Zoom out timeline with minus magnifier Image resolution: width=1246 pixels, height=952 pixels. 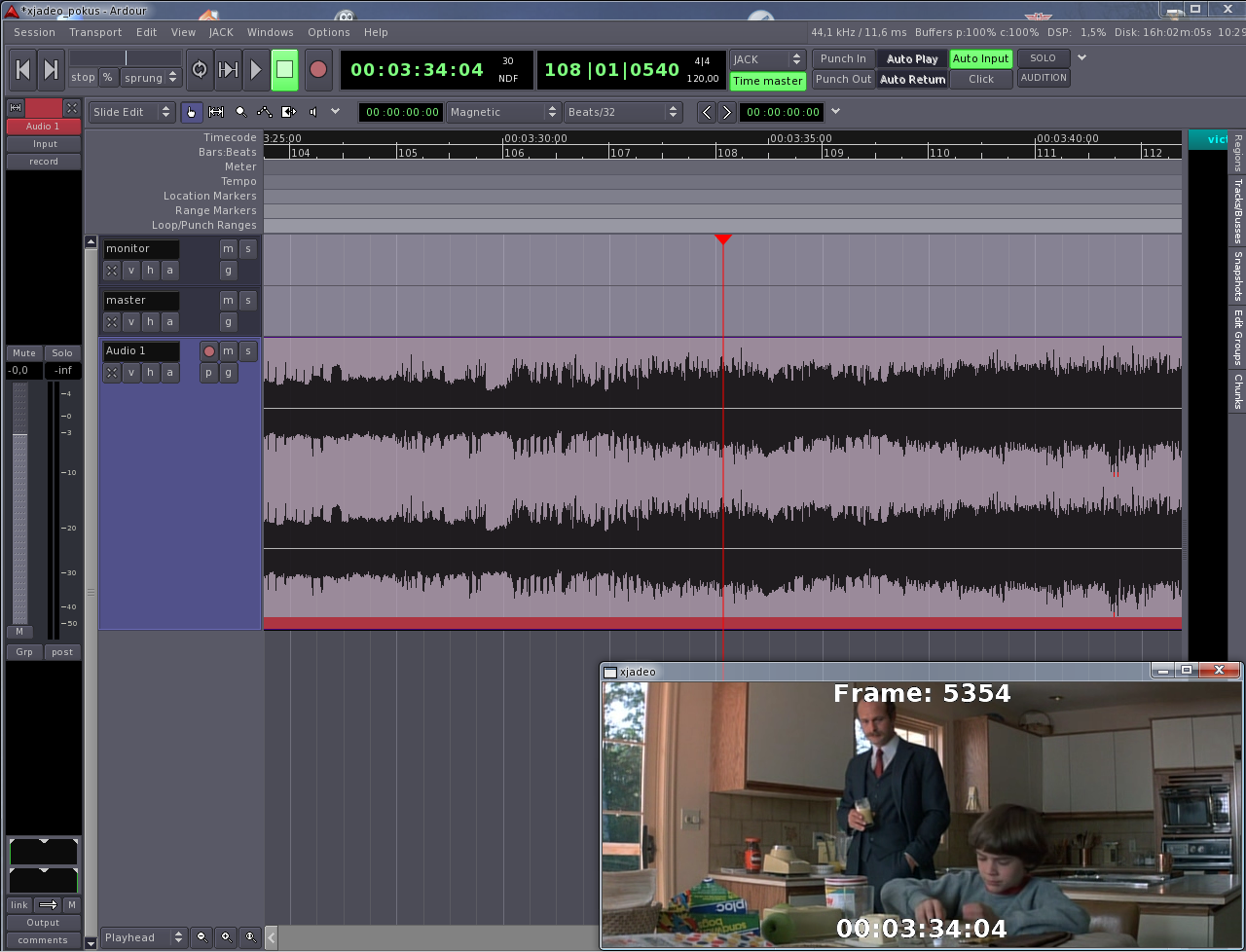pyautogui.click(x=202, y=937)
